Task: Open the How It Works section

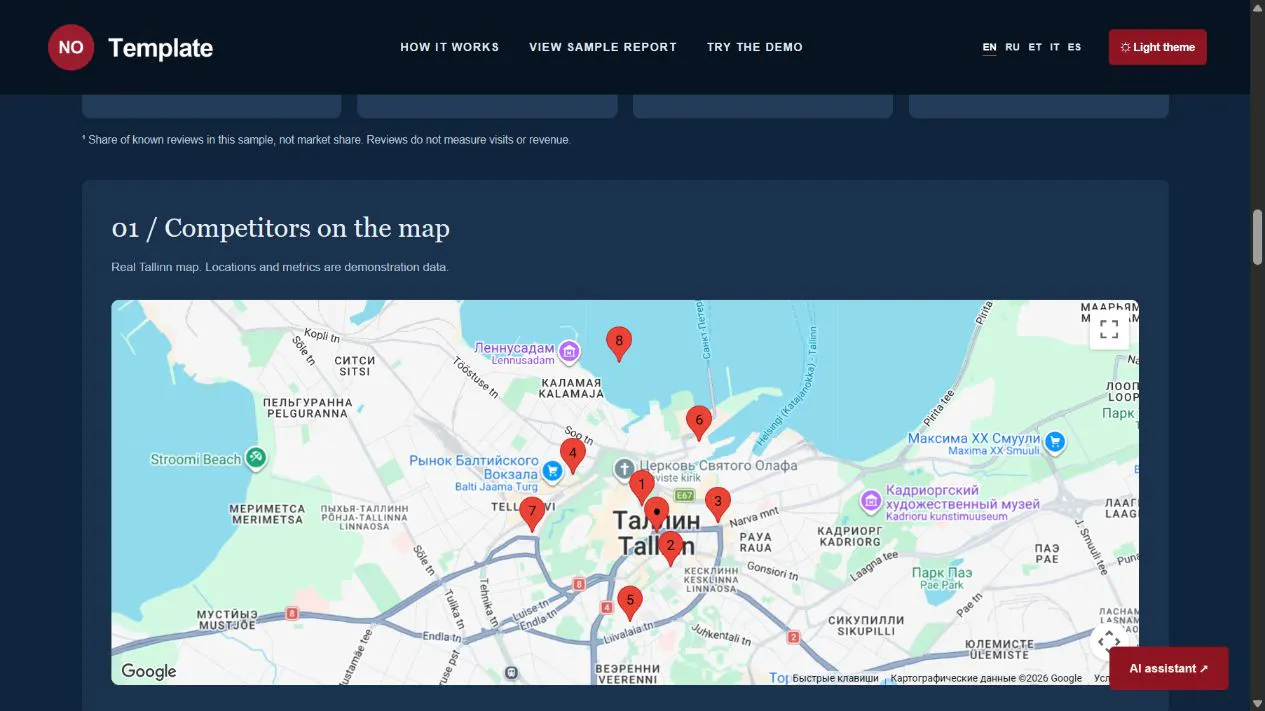Action: pyautogui.click(x=450, y=47)
